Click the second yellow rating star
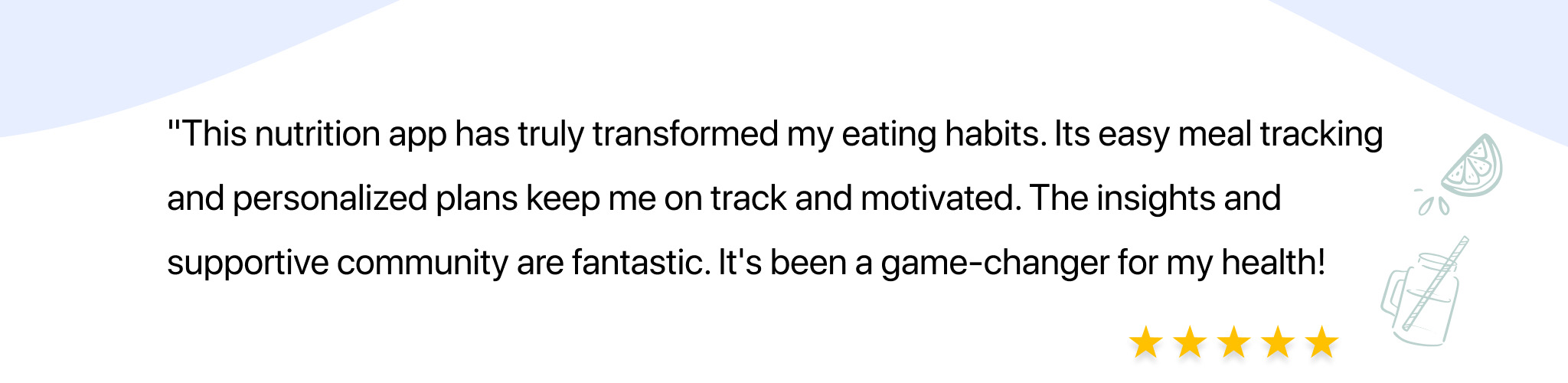The height and width of the screenshot is (383, 1568). [x=1190, y=342]
